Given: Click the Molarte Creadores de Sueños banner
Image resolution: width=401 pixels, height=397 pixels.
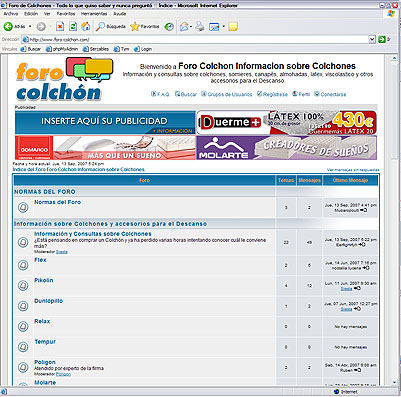Looking at the screenshot, I should pyautogui.click(x=287, y=147).
